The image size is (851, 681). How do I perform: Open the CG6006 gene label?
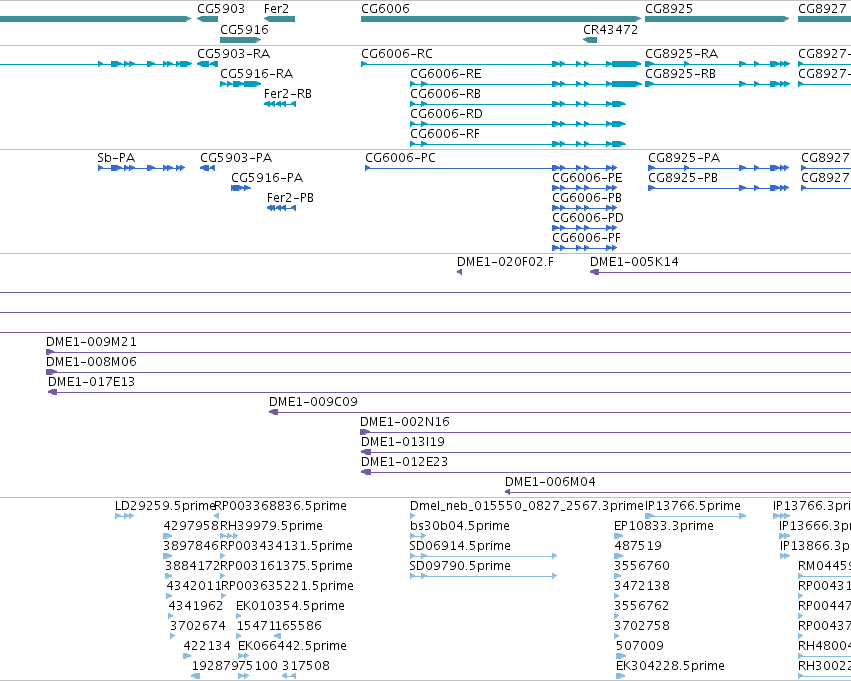click(x=385, y=9)
